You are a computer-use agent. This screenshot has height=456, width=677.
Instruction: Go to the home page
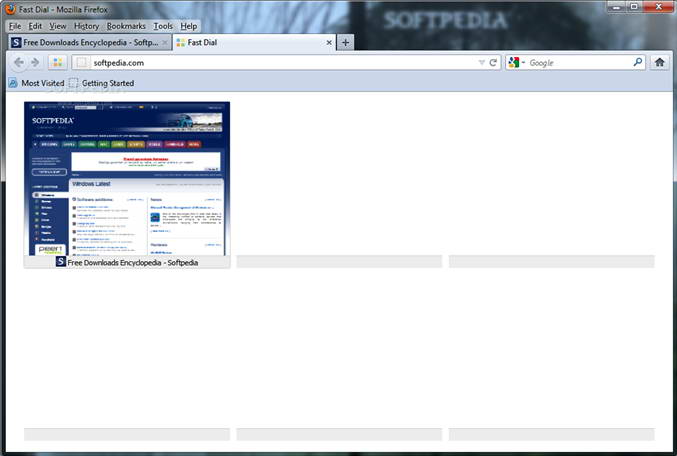pyautogui.click(x=659, y=63)
